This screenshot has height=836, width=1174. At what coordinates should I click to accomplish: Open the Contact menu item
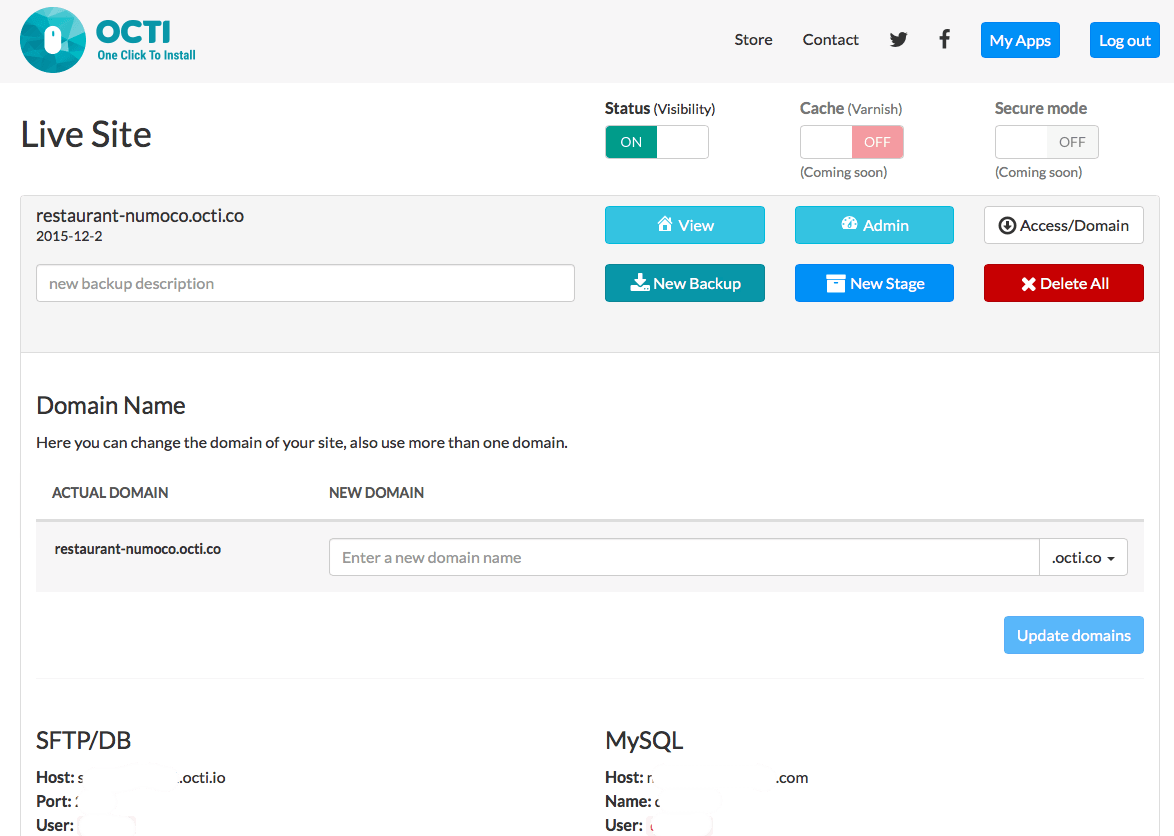[x=830, y=40]
